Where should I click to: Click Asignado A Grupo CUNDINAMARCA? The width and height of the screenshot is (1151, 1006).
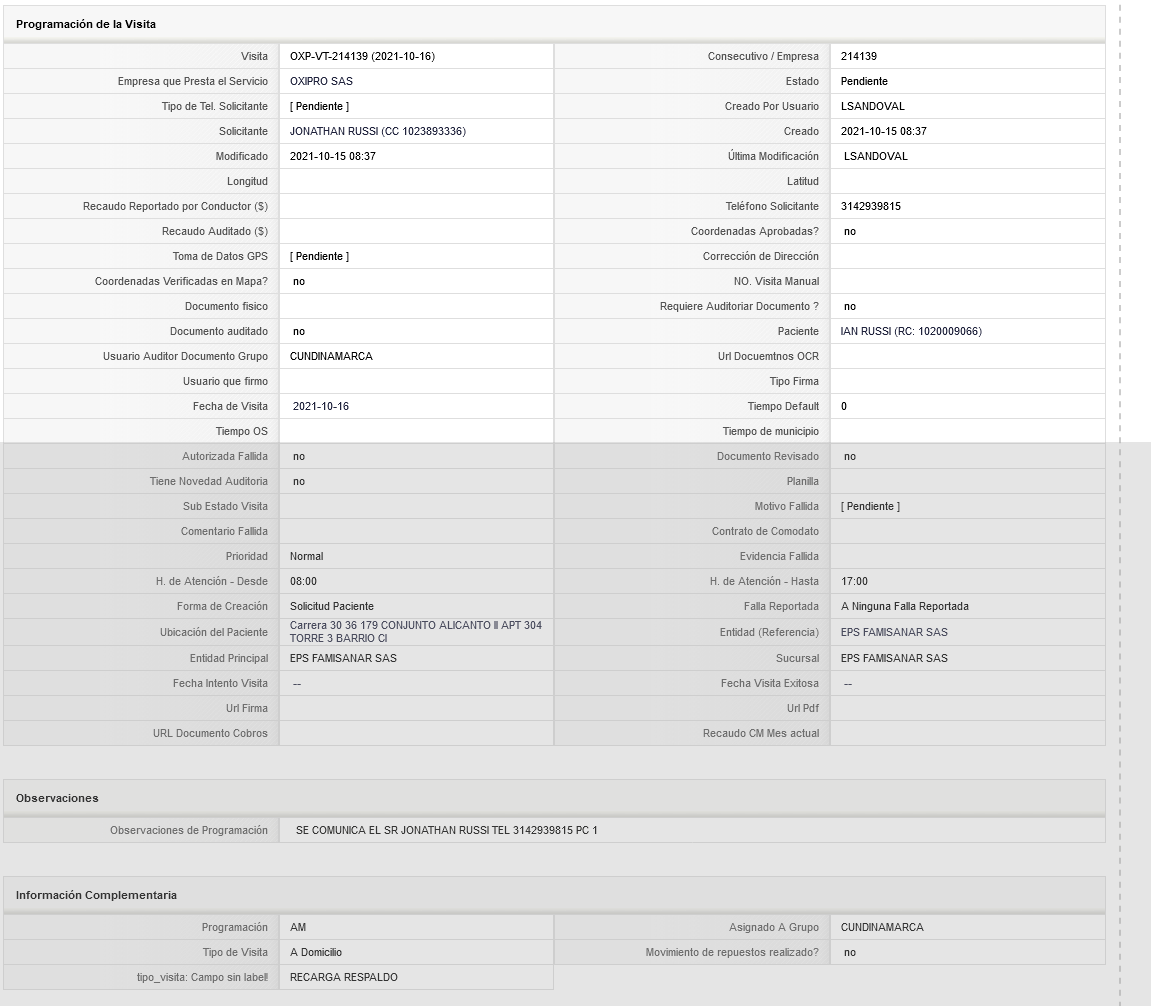[882, 927]
